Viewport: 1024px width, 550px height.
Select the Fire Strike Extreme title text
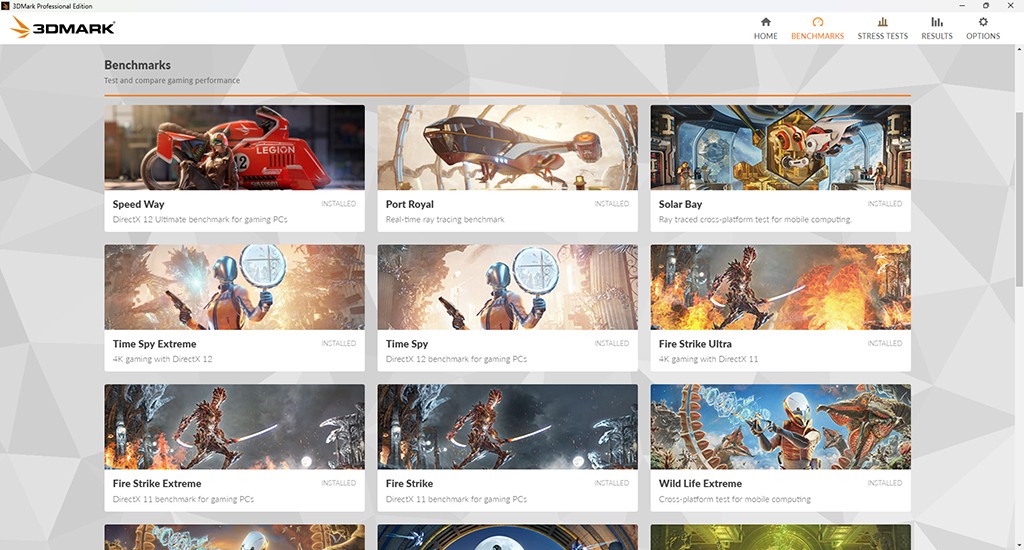click(x=157, y=484)
